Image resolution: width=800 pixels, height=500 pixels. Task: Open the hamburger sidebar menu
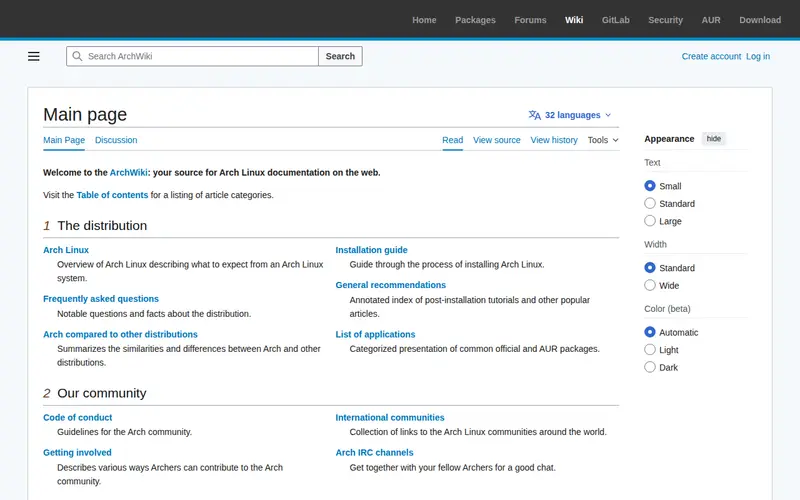tap(34, 56)
